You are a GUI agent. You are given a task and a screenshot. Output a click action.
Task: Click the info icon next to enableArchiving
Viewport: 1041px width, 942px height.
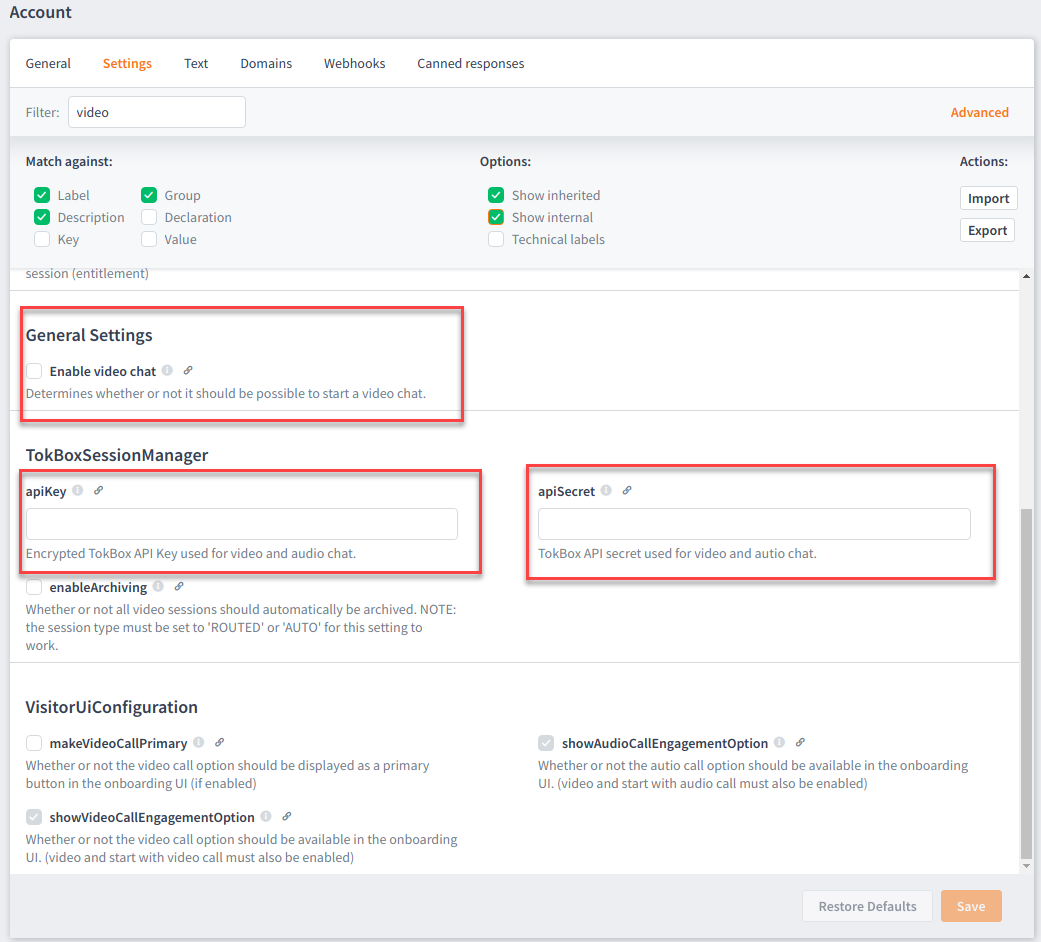pos(158,587)
